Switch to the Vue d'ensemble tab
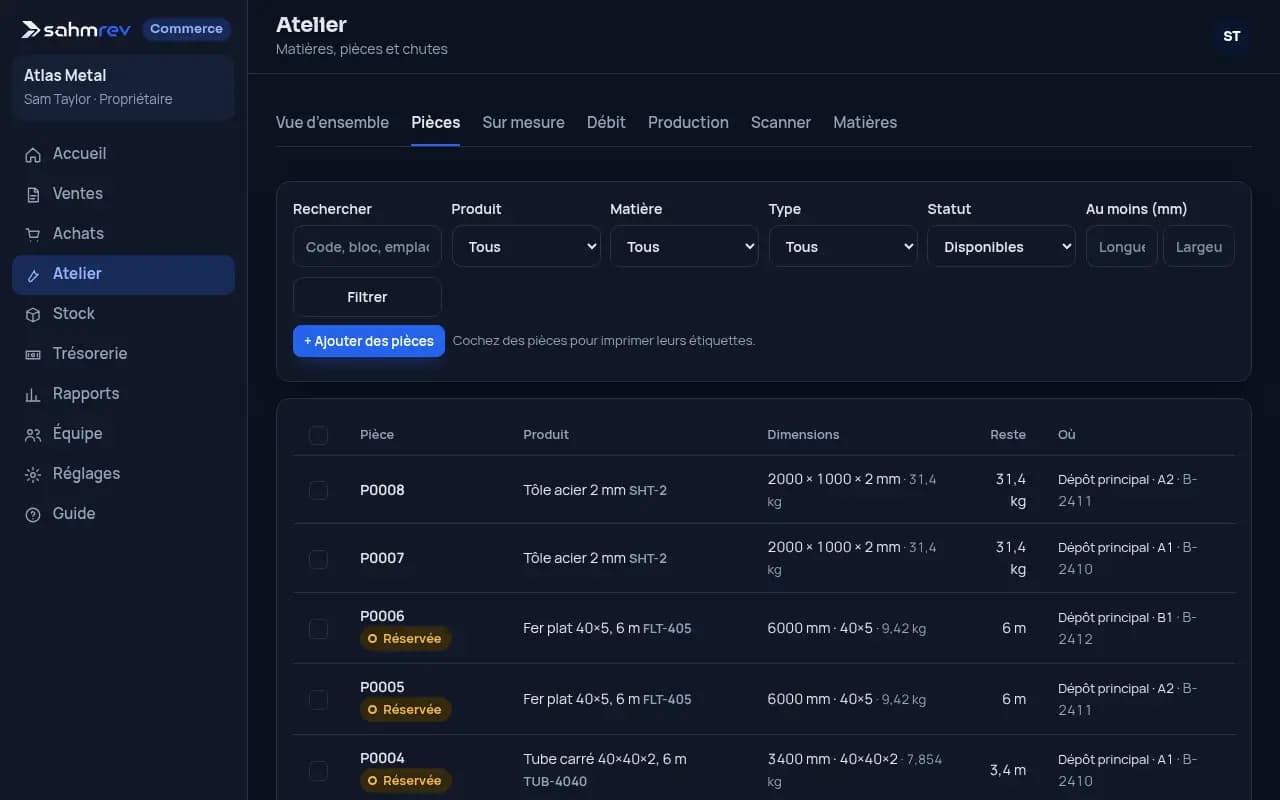The height and width of the screenshot is (800, 1280). [x=332, y=122]
